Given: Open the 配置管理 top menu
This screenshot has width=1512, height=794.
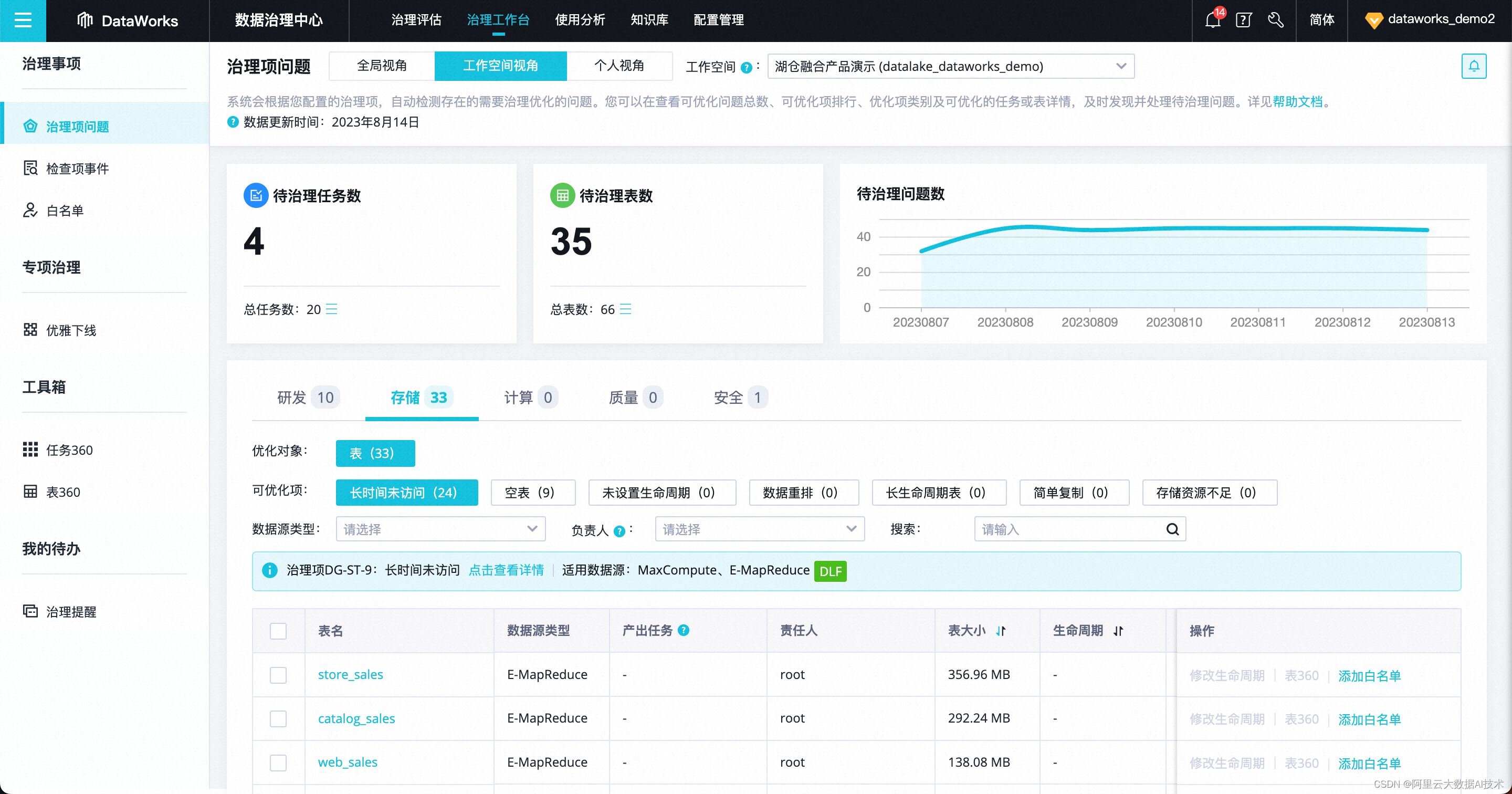Looking at the screenshot, I should point(718,20).
